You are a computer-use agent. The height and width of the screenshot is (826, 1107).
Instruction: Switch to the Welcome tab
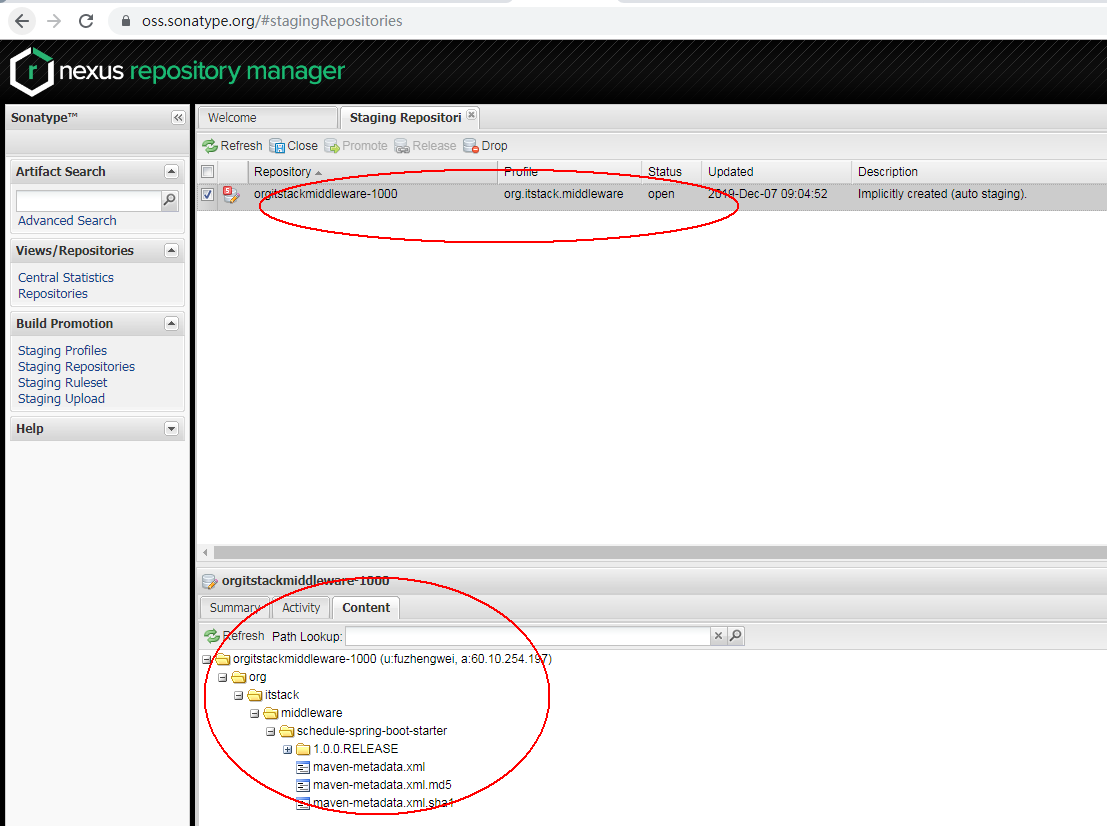(x=268, y=118)
